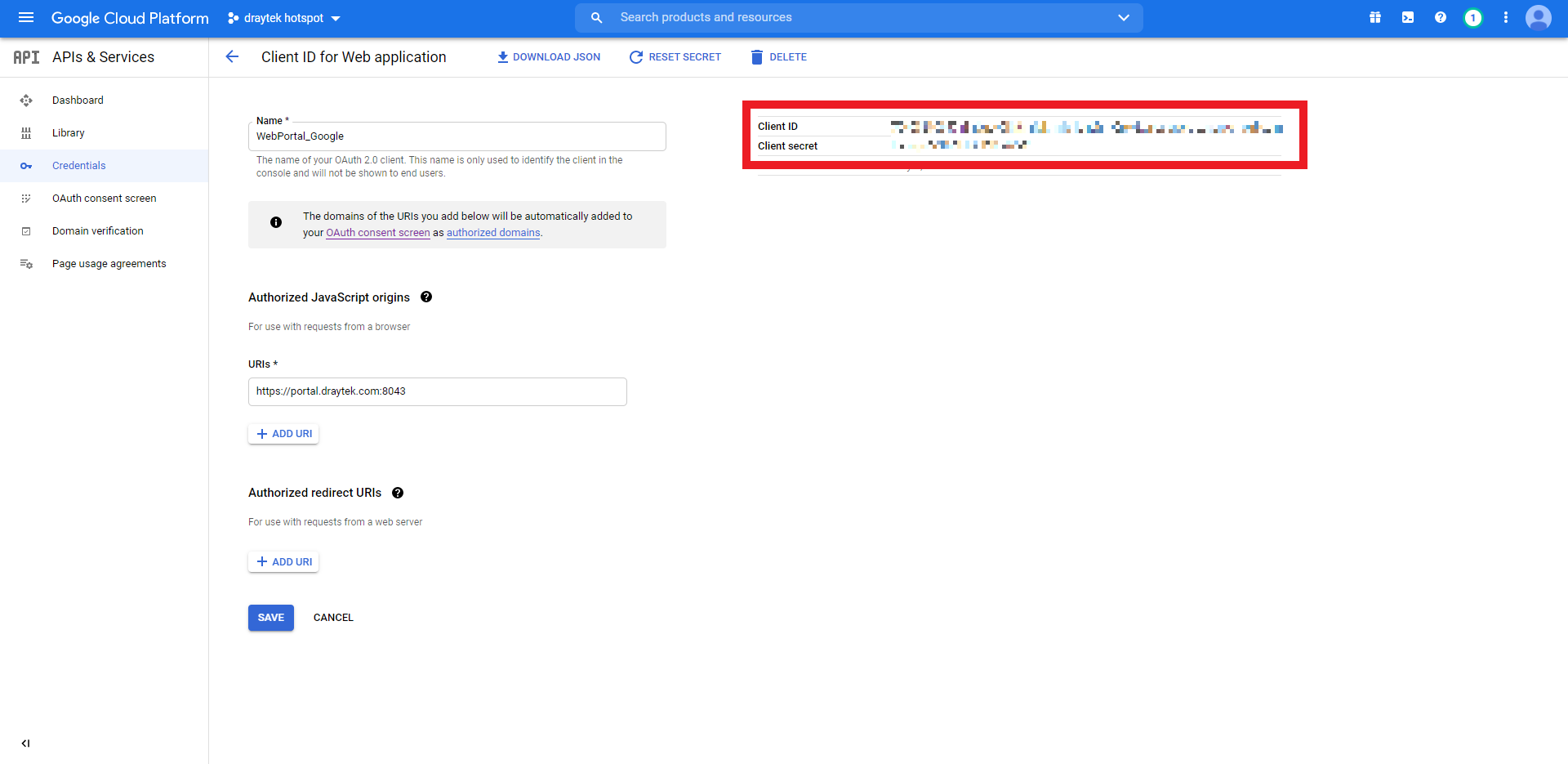Click RESET SECRET button
The height and width of the screenshot is (764, 1568).
(x=675, y=57)
